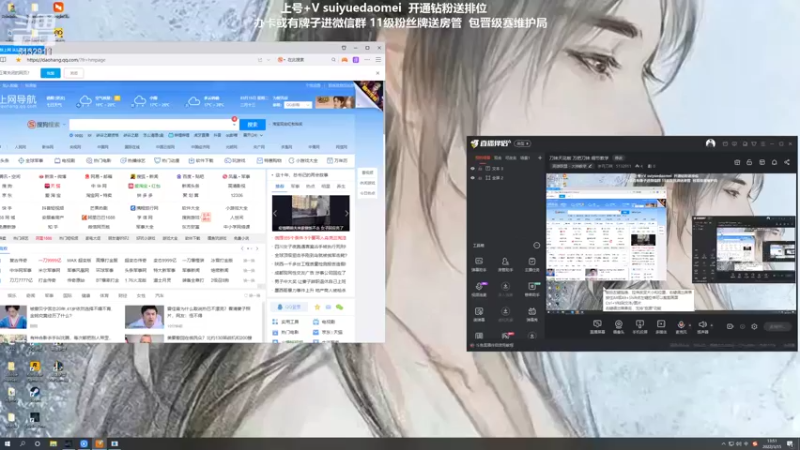The image size is (800, 450).
Task: Toggle the lock on the 全屏 2 source
Action: tap(480, 178)
